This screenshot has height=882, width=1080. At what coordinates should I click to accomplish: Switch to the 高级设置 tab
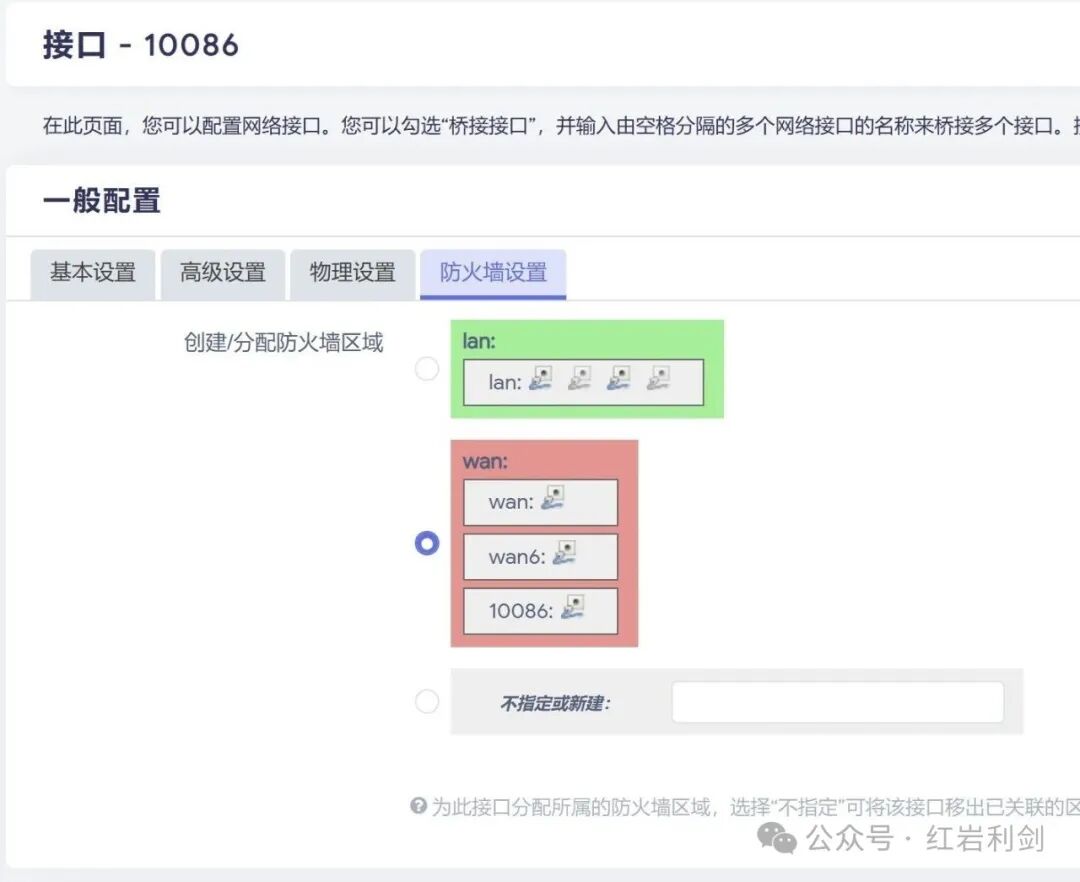[x=222, y=273]
